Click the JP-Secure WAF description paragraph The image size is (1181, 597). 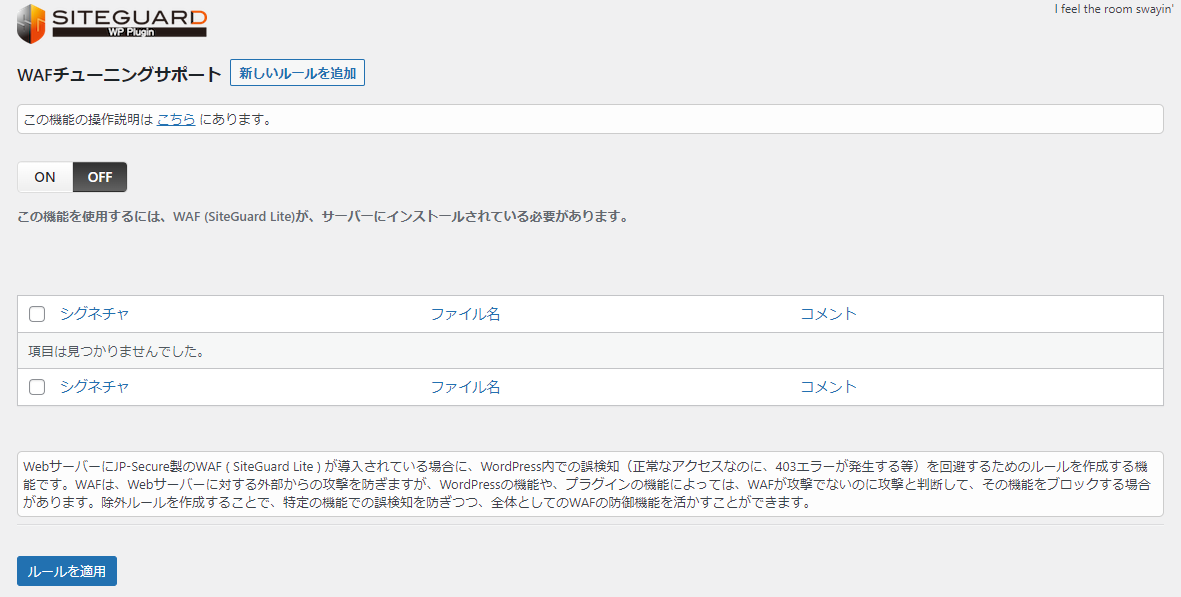(x=590, y=484)
